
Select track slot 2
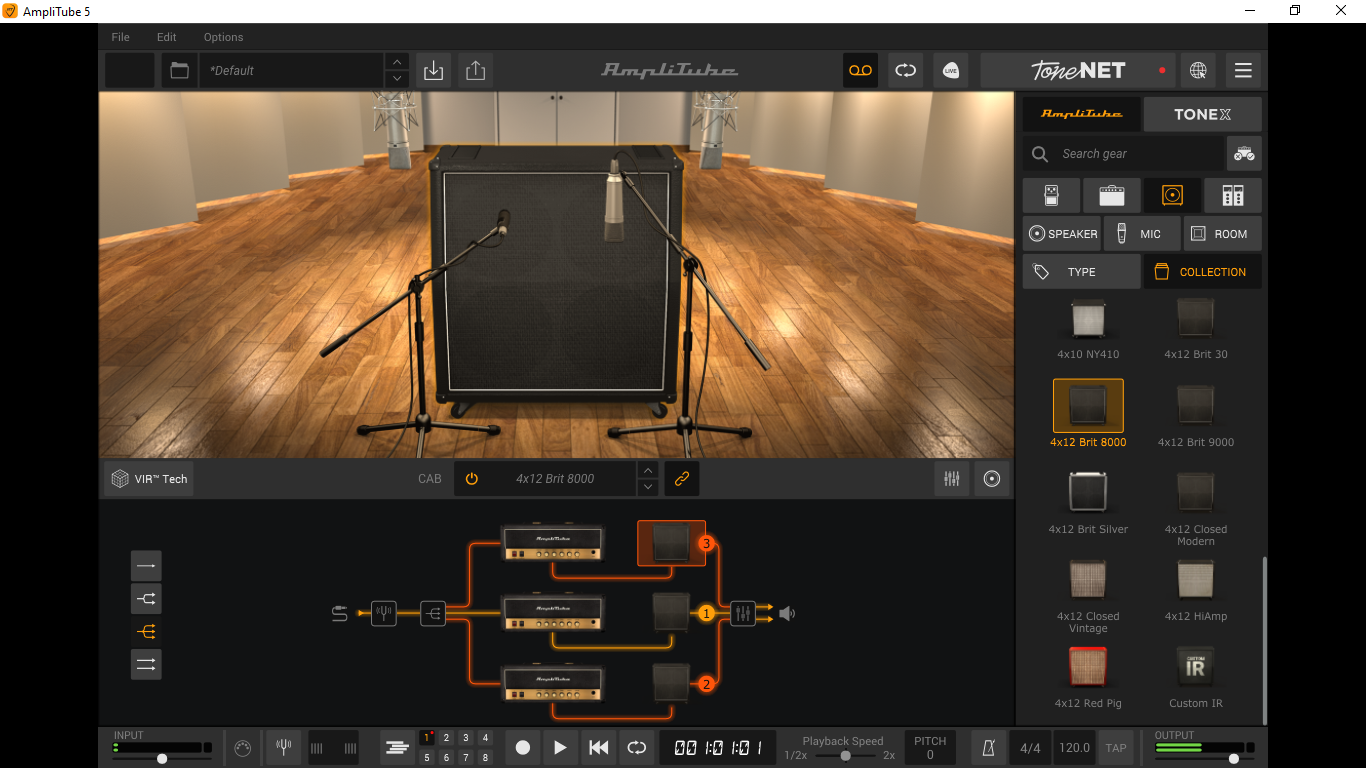point(446,738)
